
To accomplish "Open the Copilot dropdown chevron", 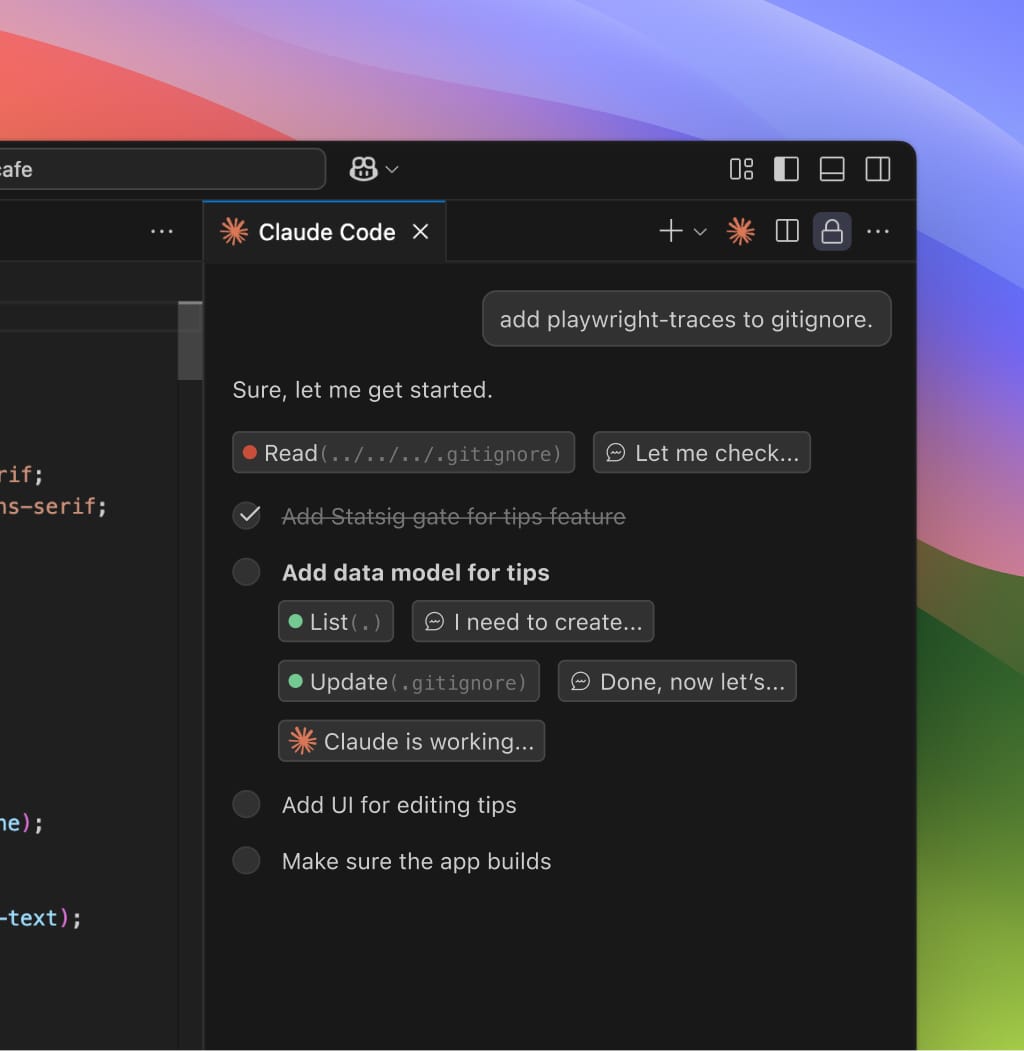I will point(392,169).
